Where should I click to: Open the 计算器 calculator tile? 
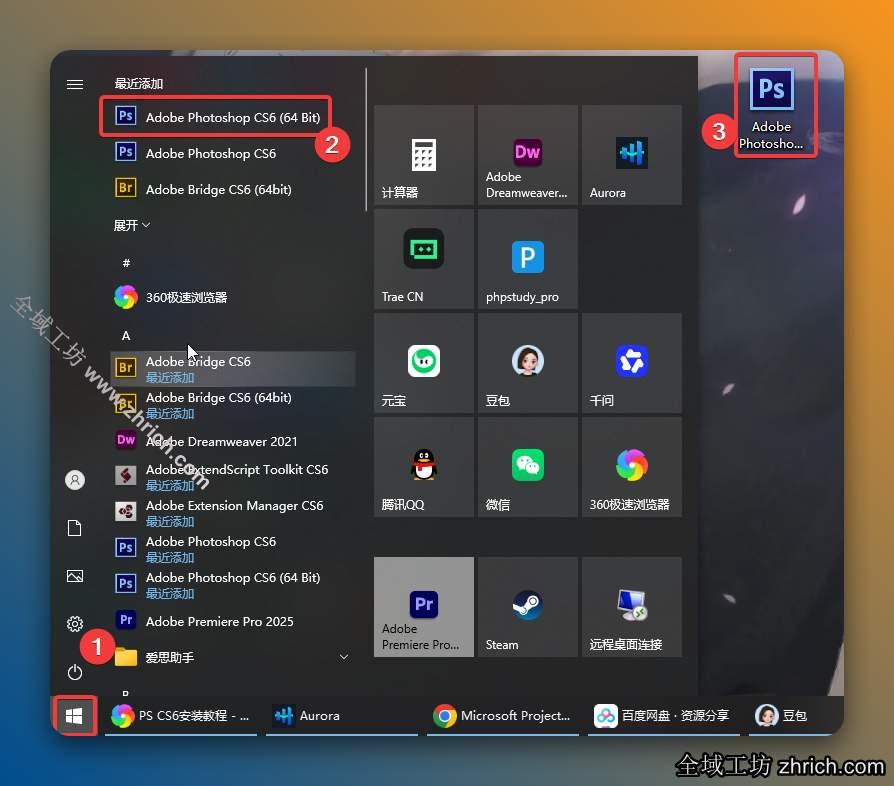(x=424, y=154)
